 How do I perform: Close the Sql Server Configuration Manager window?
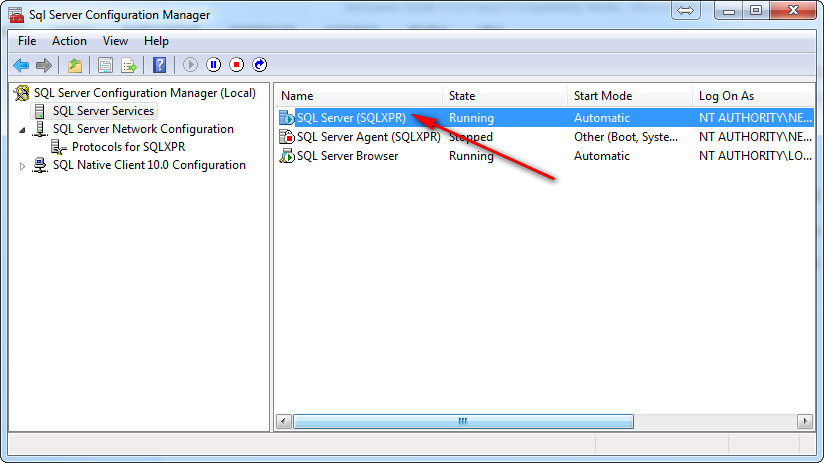[x=794, y=11]
